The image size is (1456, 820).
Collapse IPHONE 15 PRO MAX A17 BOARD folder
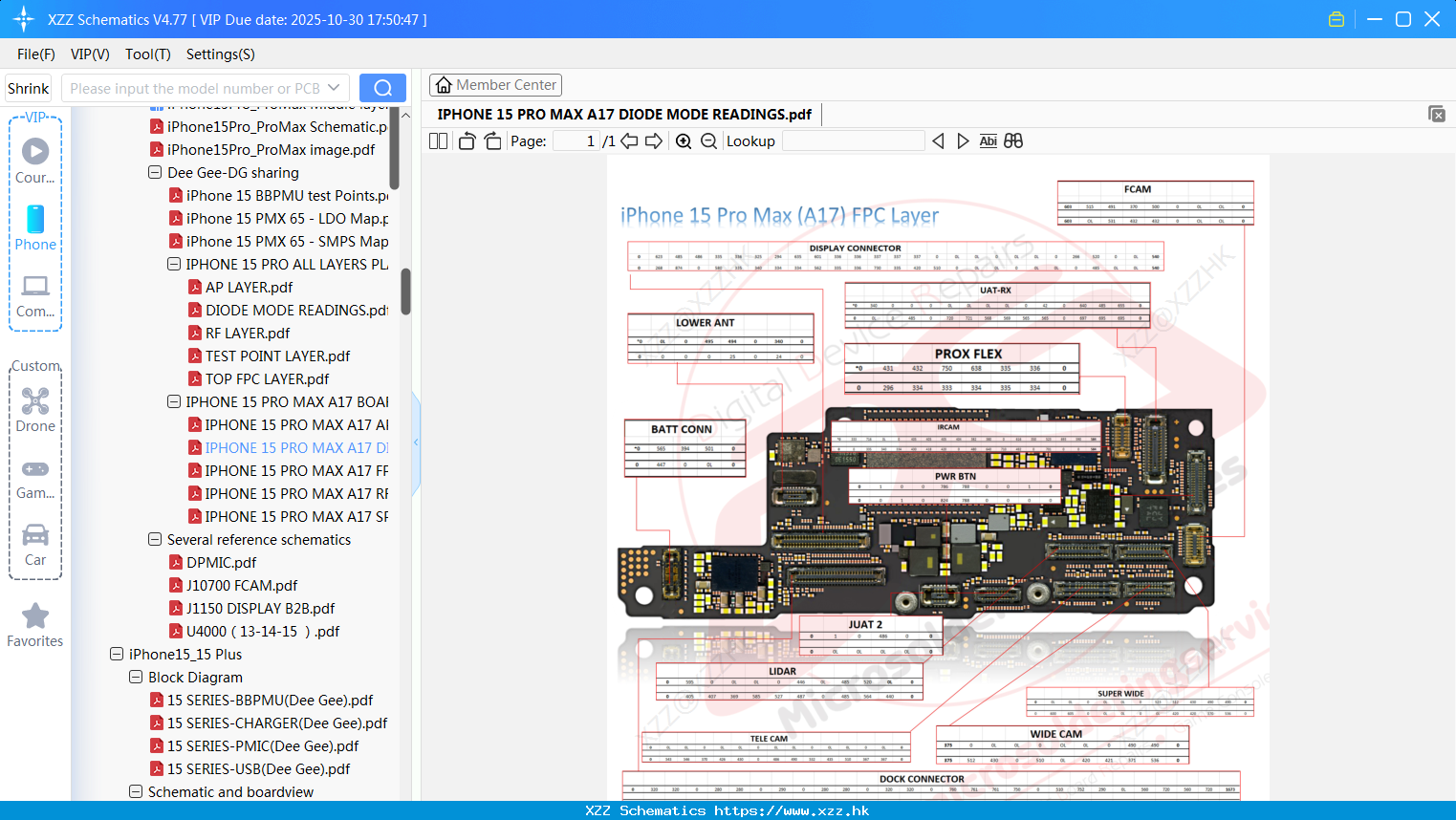(174, 401)
